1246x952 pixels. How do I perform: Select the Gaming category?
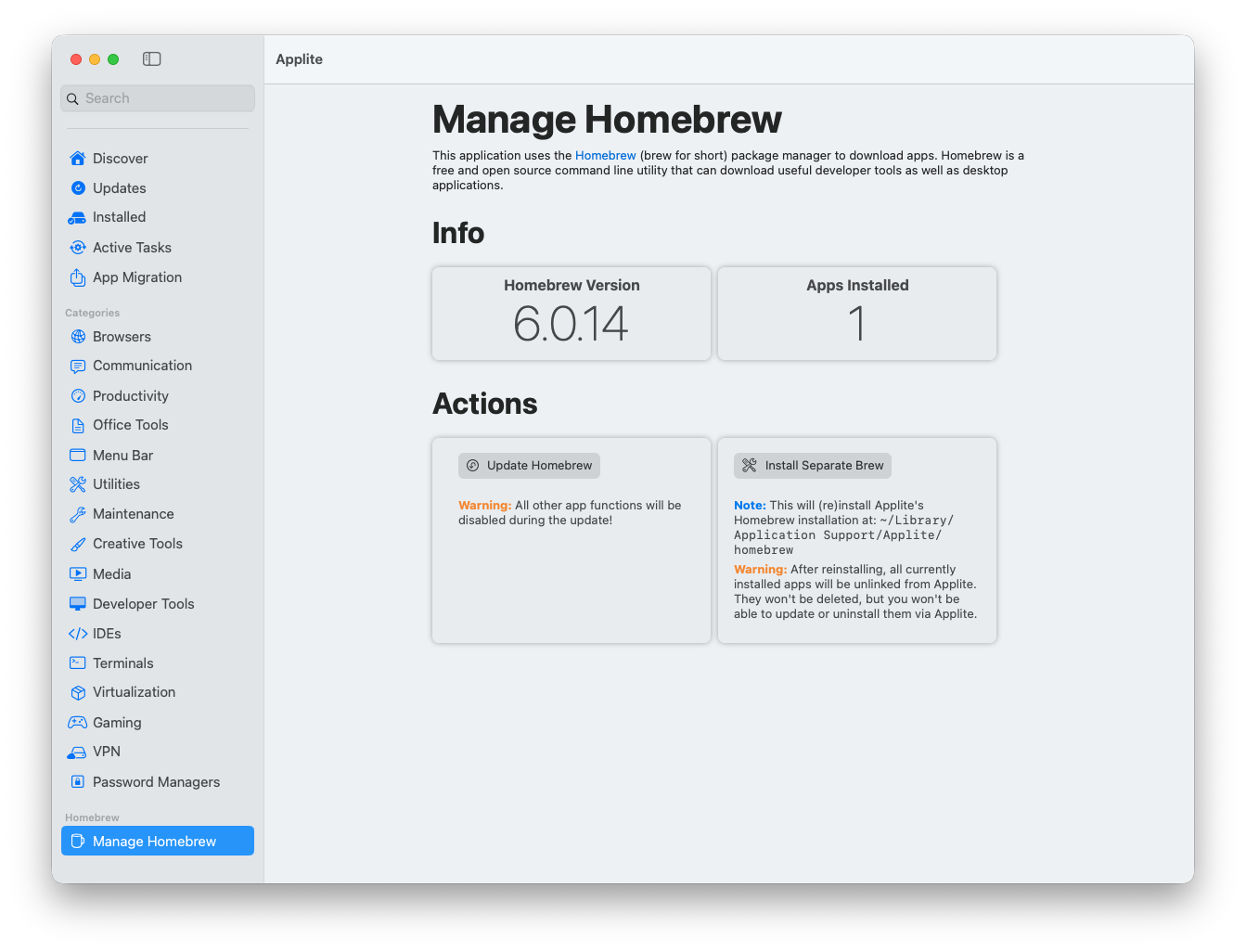[x=158, y=723]
